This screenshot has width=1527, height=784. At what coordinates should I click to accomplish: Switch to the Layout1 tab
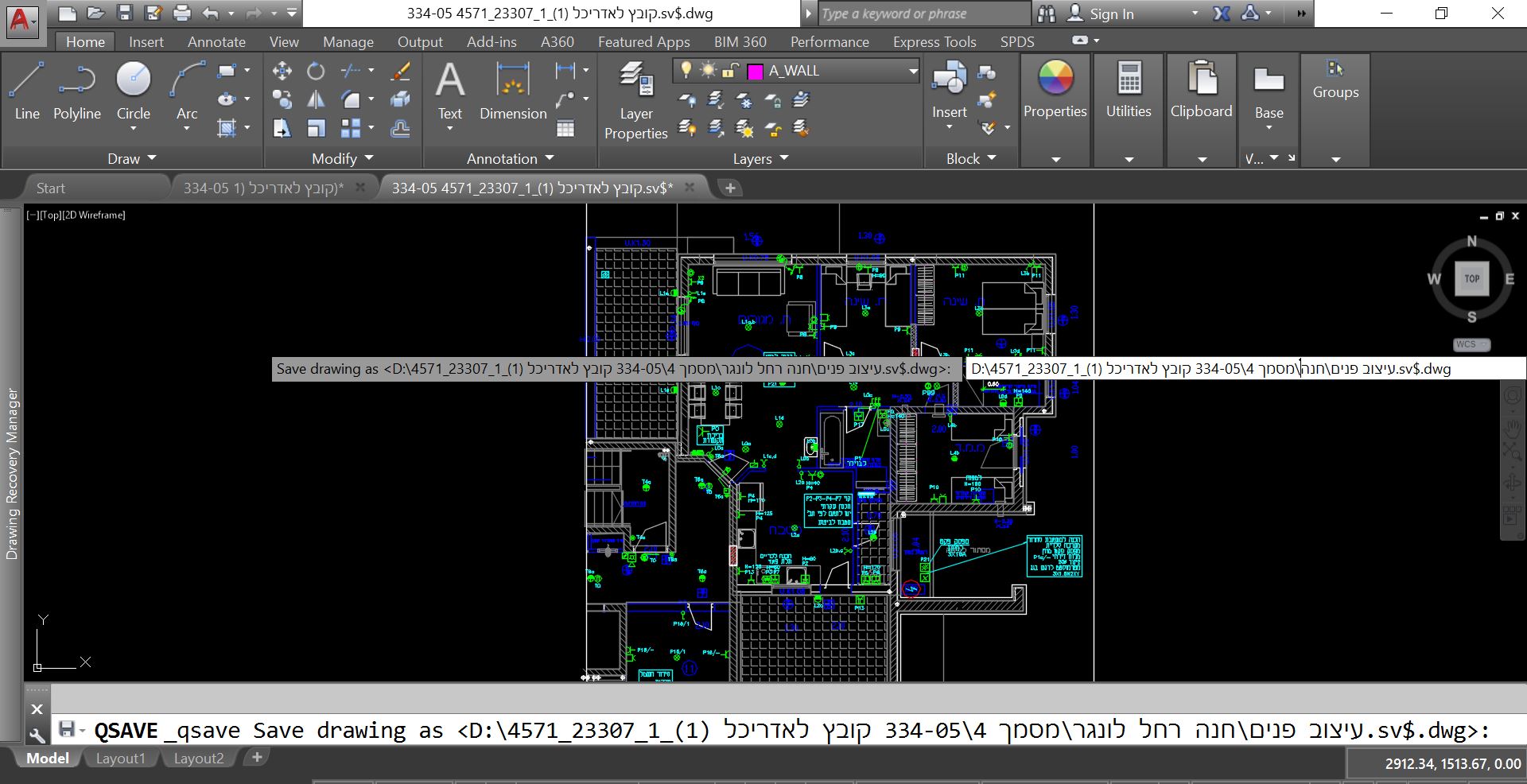point(120,759)
